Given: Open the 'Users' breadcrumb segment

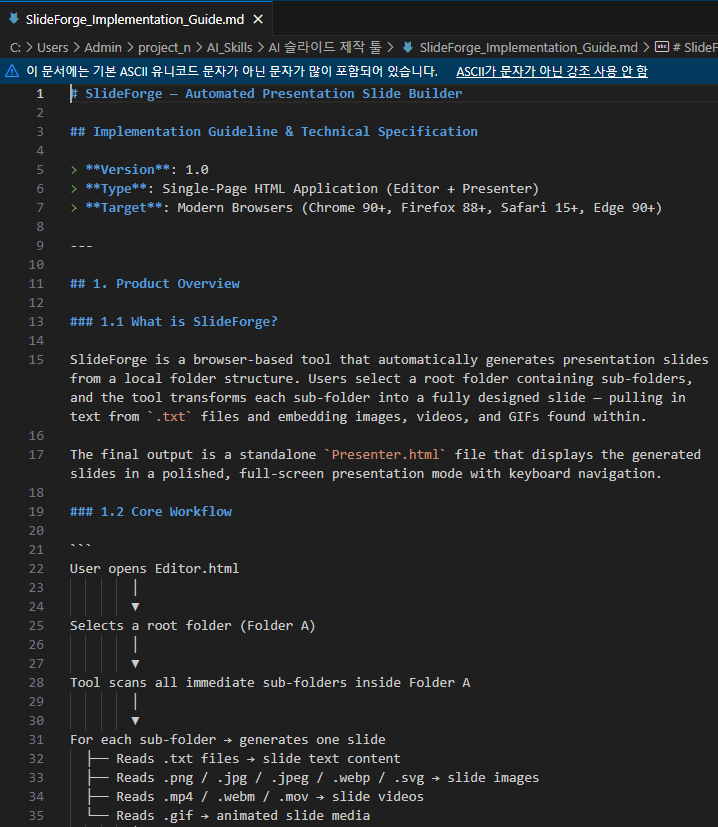Looking at the screenshot, I should pos(52,47).
